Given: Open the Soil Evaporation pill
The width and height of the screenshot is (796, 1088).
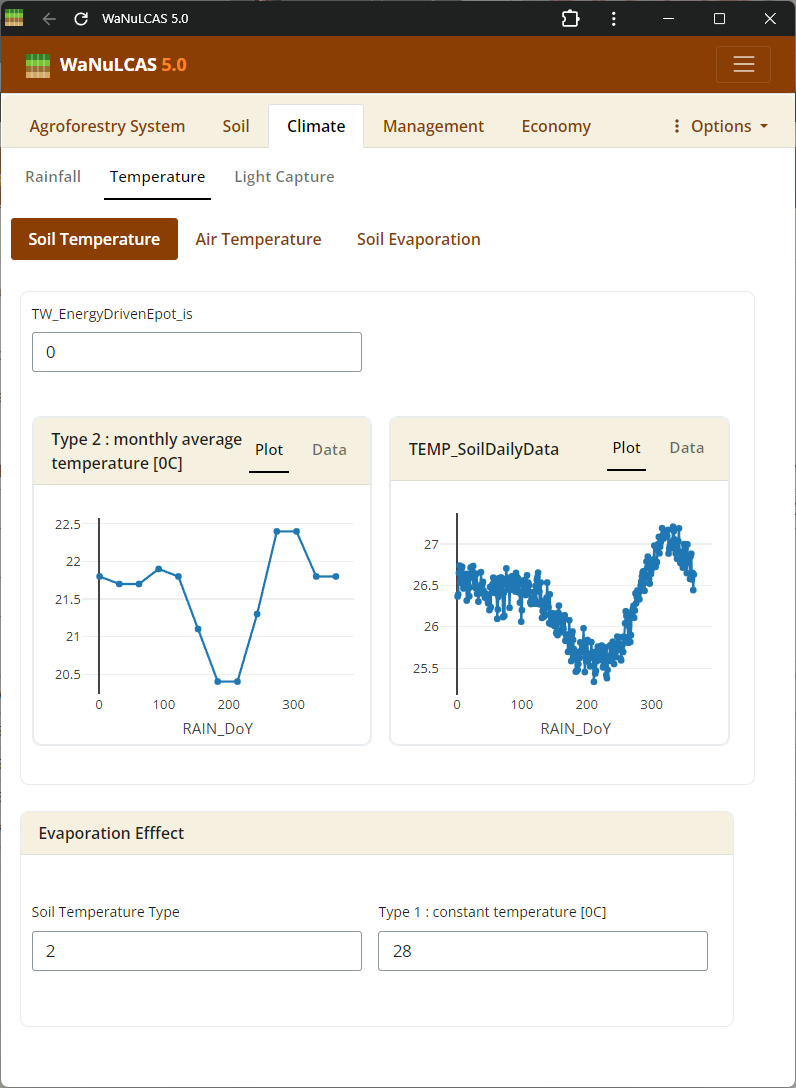Looking at the screenshot, I should pyautogui.click(x=418, y=239).
